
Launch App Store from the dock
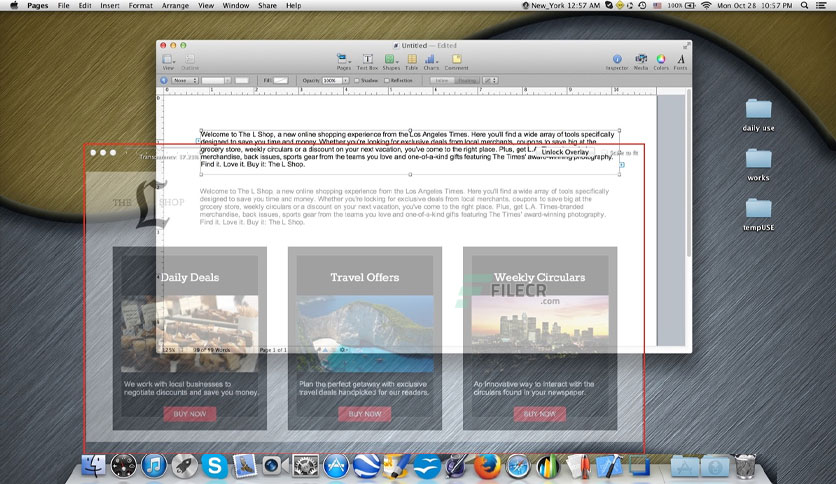(336, 466)
